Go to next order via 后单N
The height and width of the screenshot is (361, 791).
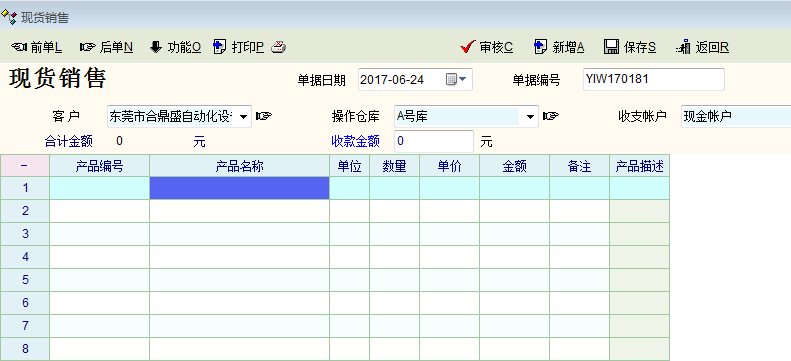tap(106, 47)
